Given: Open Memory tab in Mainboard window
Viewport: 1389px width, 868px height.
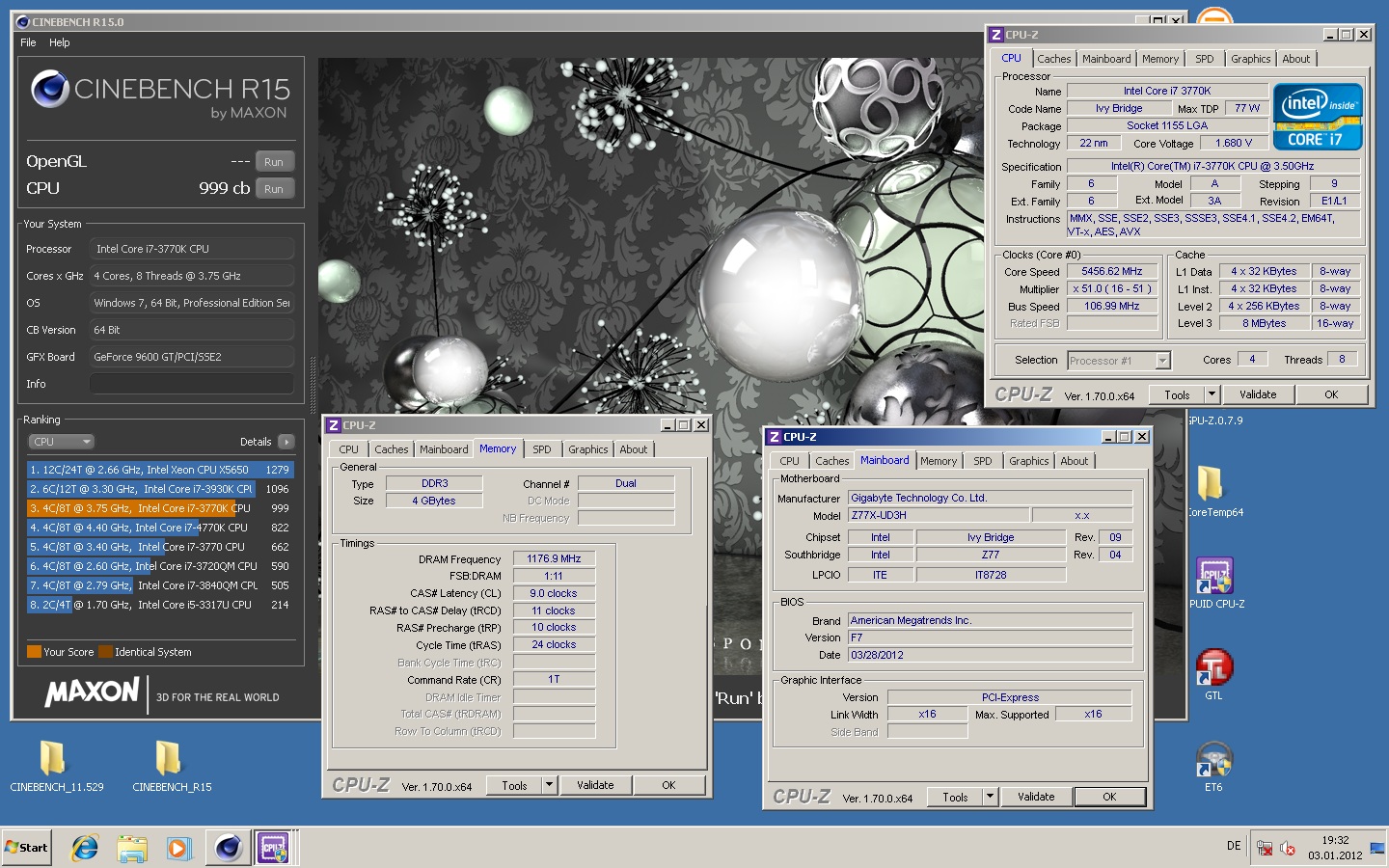Looking at the screenshot, I should [x=938, y=461].
